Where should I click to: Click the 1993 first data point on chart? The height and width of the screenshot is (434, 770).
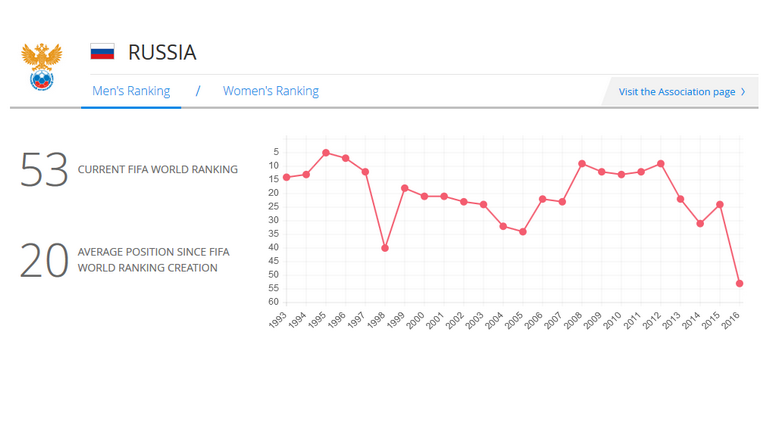coord(287,178)
